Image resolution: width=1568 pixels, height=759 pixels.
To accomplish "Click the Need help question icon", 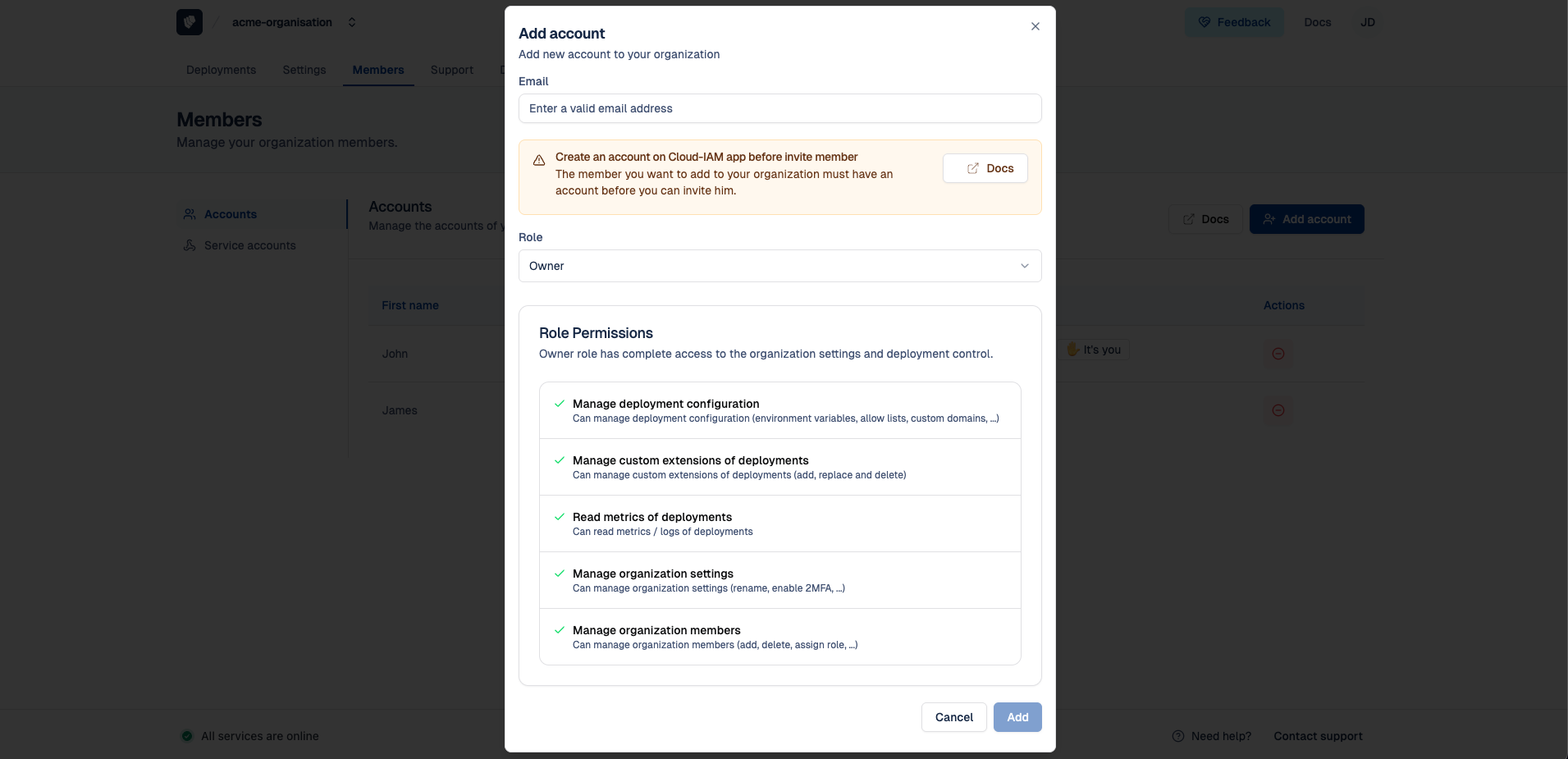I will click(1178, 736).
